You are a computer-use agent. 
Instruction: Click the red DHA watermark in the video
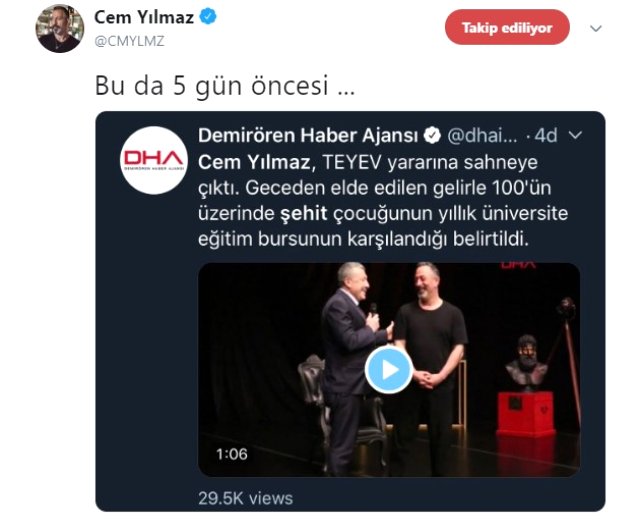click(x=518, y=265)
